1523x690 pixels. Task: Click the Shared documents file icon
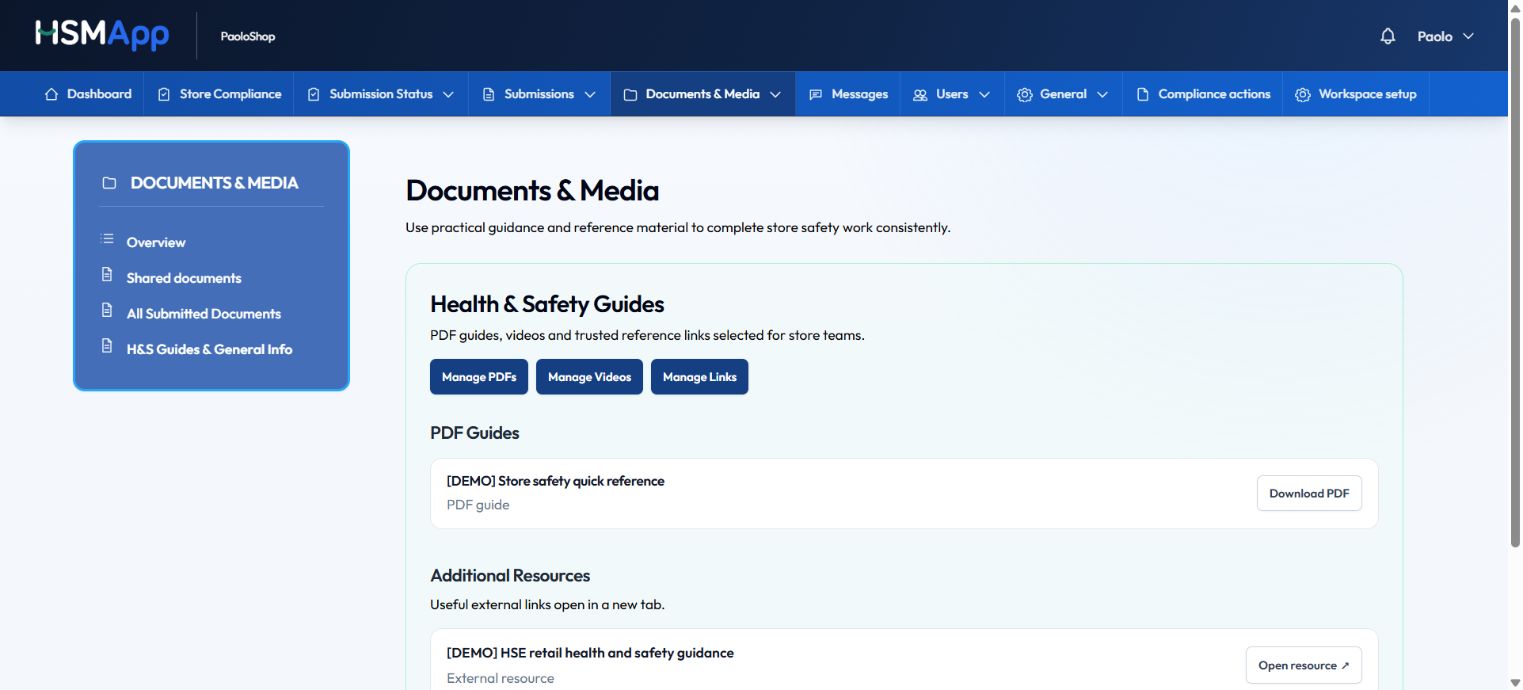(107, 275)
